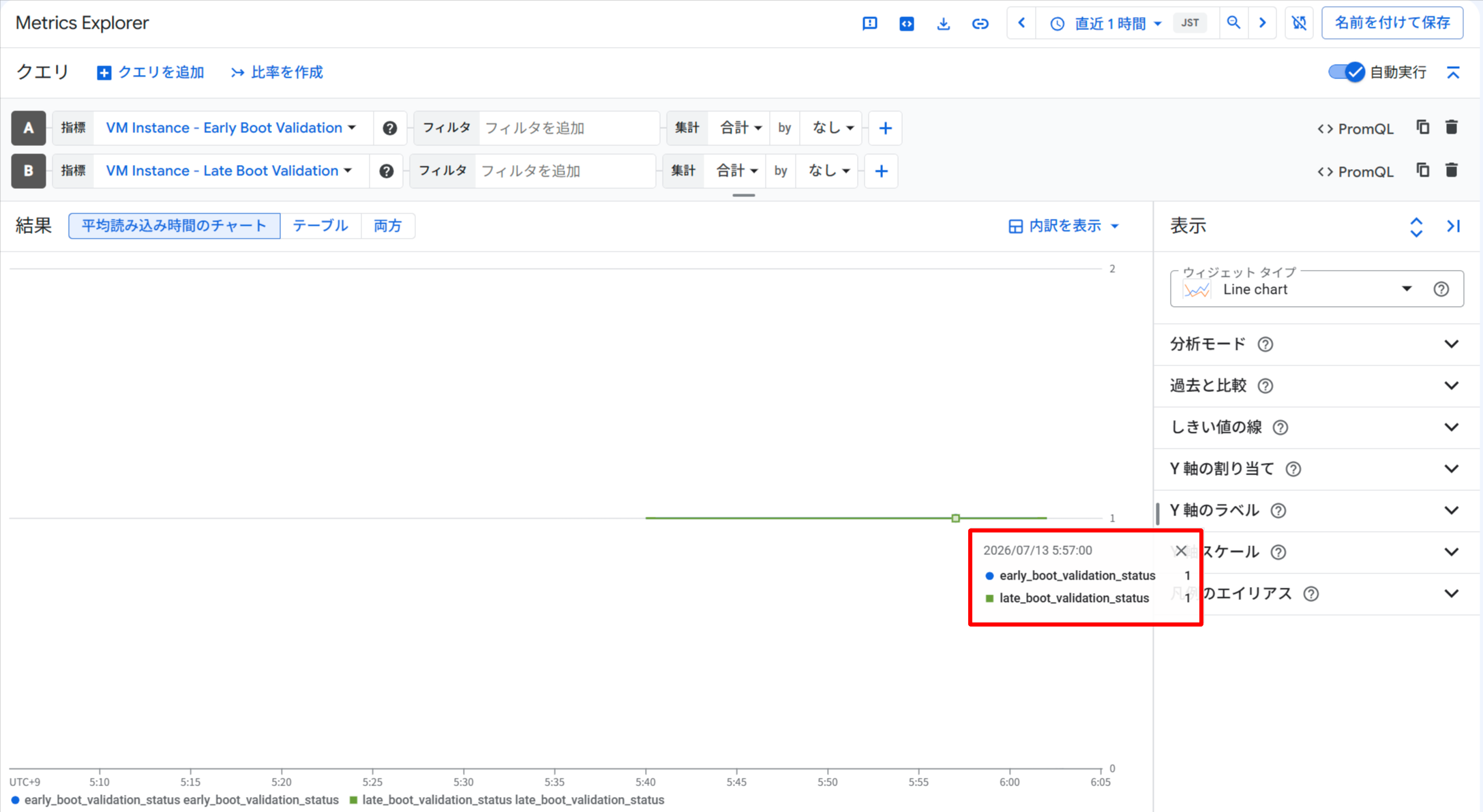Screen dimensions: 1483x812
Task: Open help for query B metric
Action: 386,171
